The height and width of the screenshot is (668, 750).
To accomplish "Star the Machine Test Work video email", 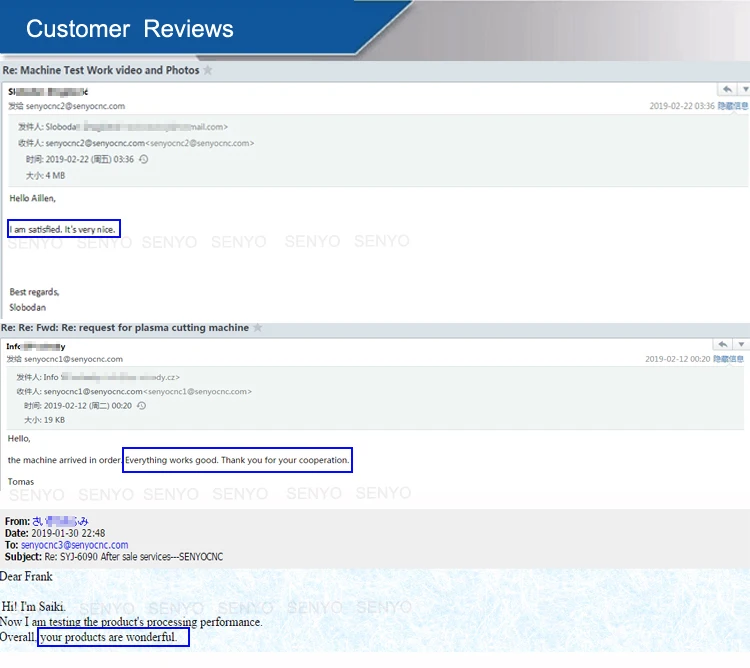I will coord(208,70).
